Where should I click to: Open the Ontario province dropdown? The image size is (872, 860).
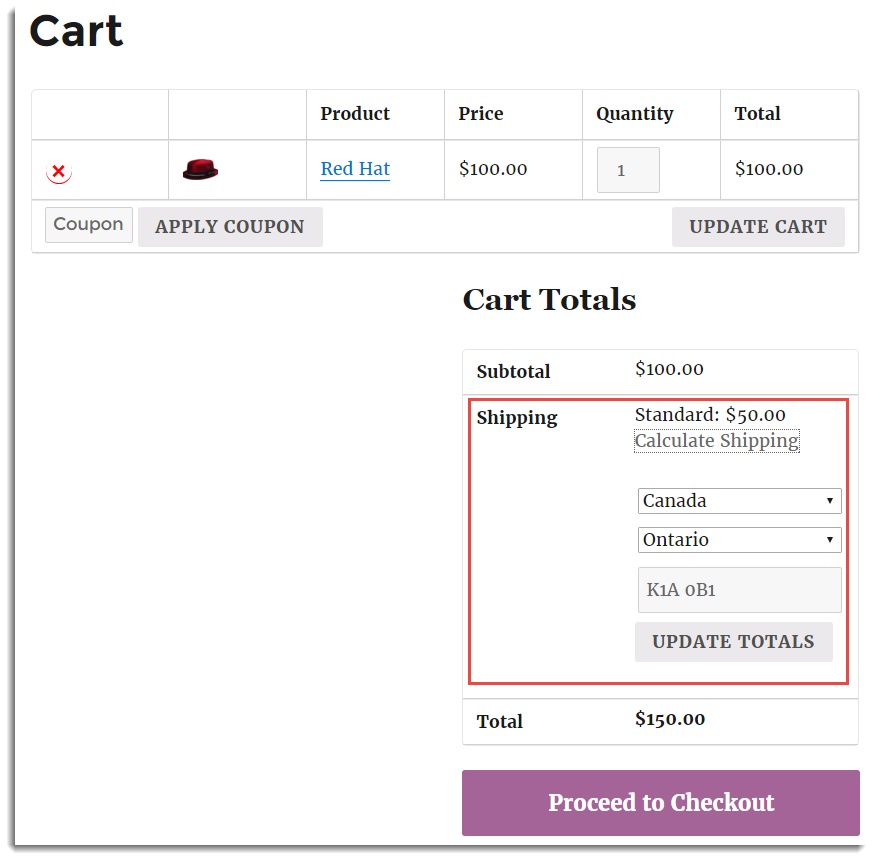[x=739, y=539]
